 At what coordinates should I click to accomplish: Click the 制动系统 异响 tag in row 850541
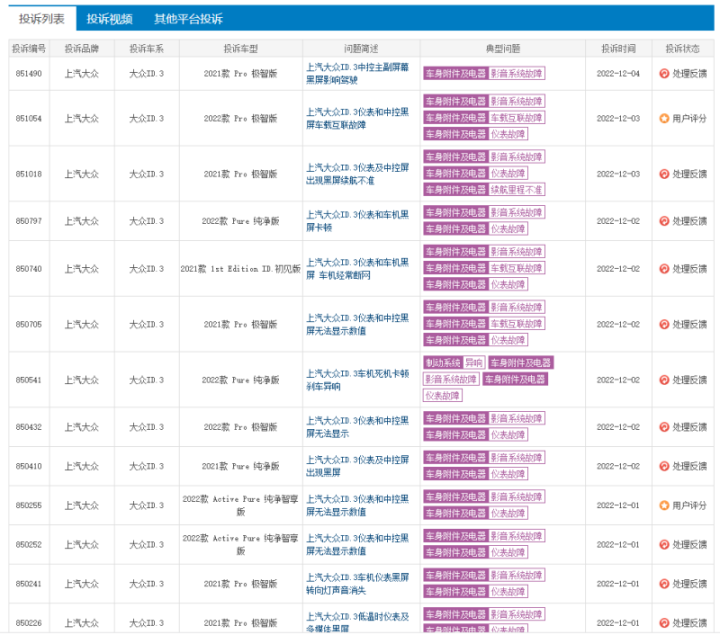point(454,363)
